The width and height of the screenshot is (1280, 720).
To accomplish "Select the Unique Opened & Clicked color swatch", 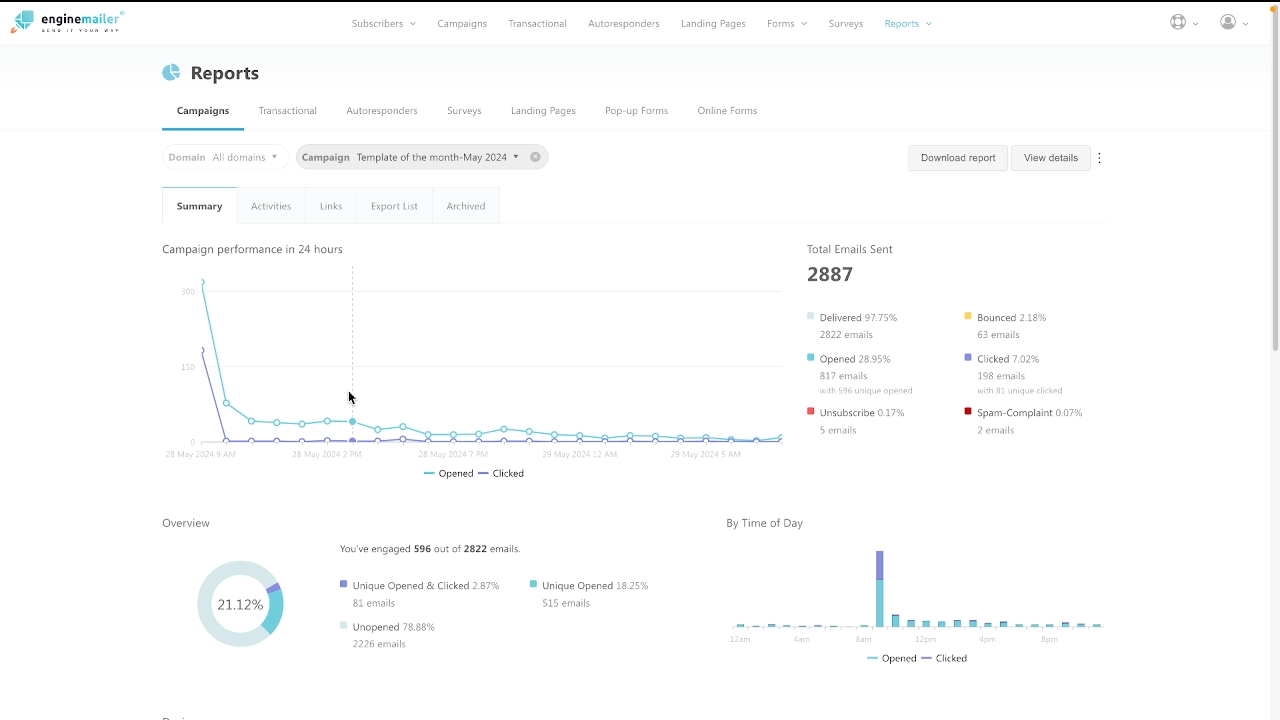I will tap(344, 585).
